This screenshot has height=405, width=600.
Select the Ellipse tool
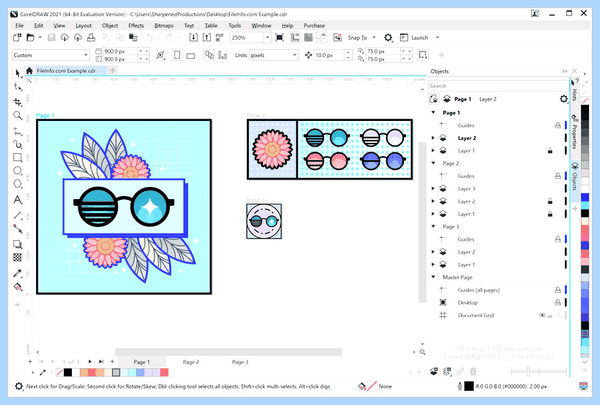[17, 171]
